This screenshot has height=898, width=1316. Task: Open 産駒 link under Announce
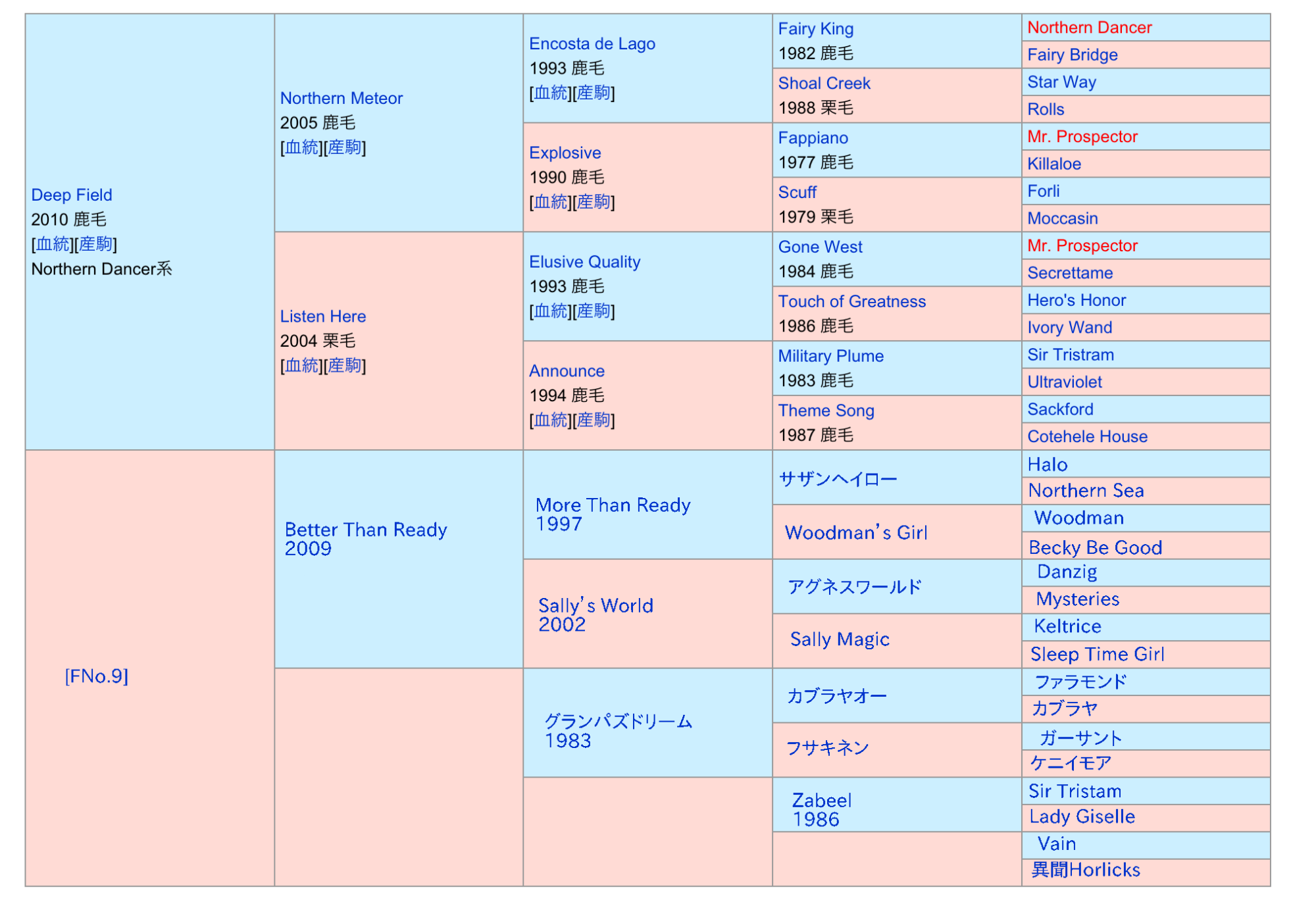(x=594, y=420)
